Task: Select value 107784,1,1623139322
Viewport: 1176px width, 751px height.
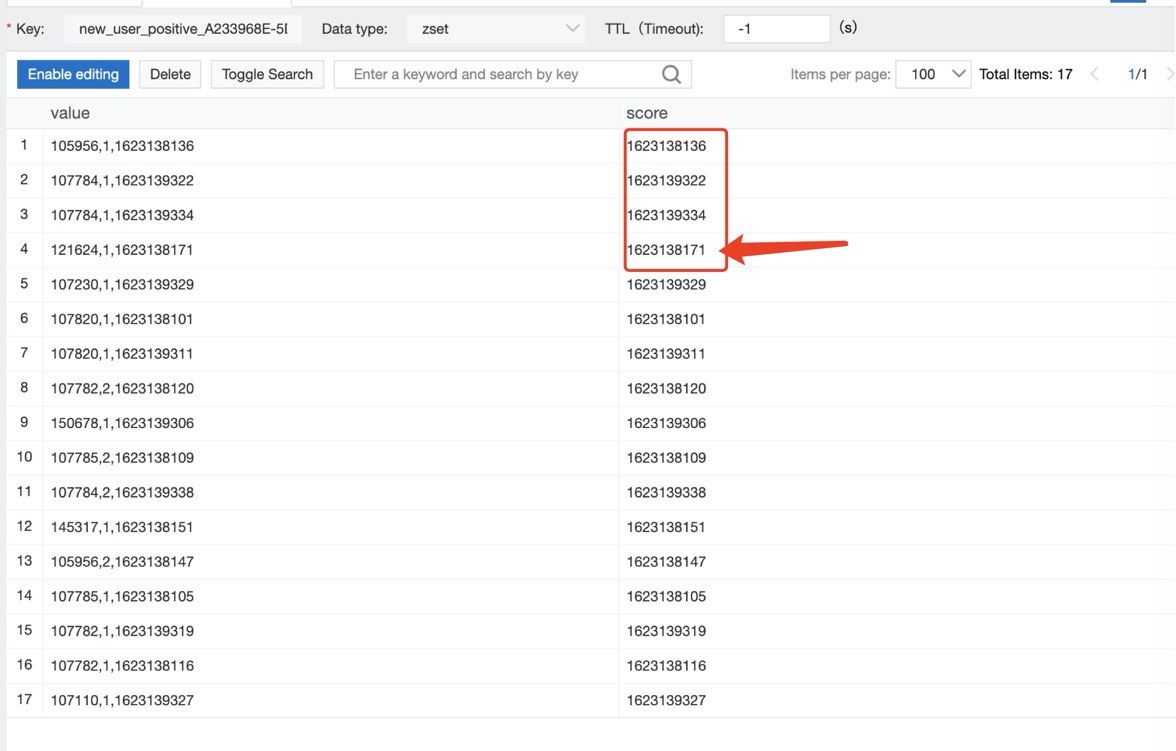Action: (x=122, y=180)
